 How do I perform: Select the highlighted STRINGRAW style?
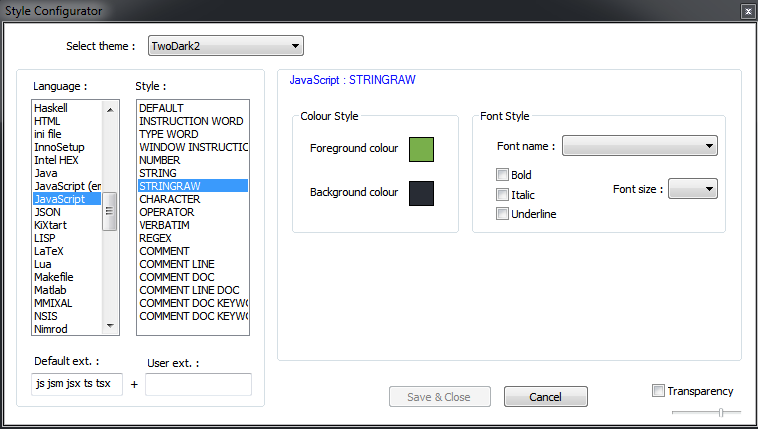[193, 186]
